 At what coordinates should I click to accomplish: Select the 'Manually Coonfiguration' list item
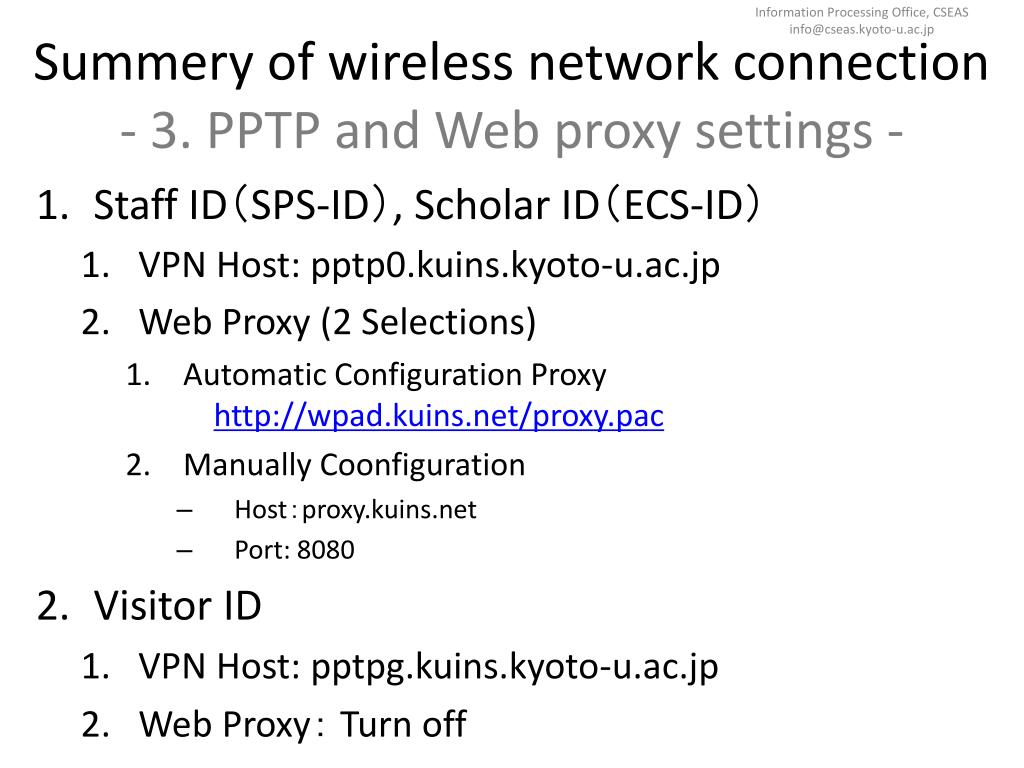355,465
